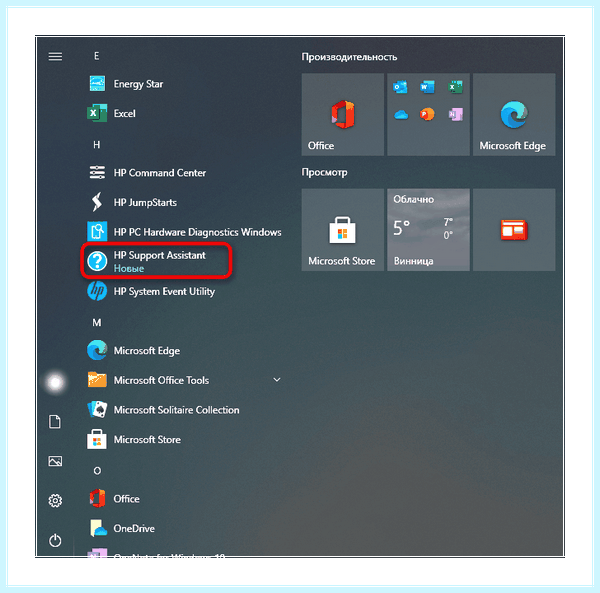Launch the HP System Event Utility icon
The width and height of the screenshot is (600, 593).
point(97,291)
